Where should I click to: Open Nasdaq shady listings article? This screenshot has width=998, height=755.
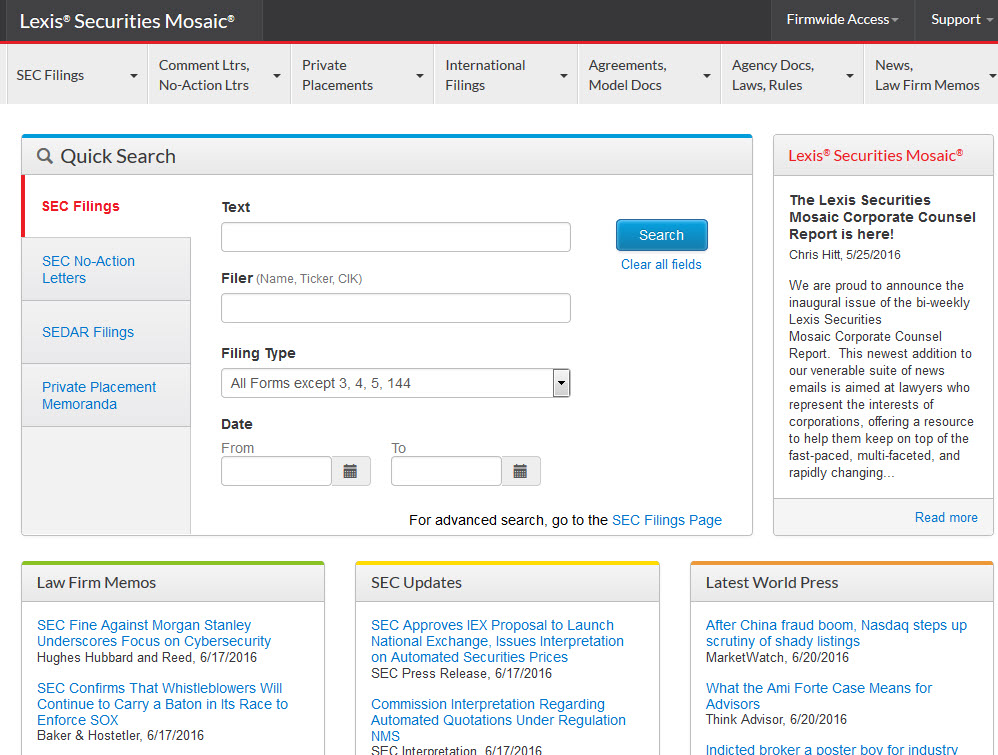point(836,633)
